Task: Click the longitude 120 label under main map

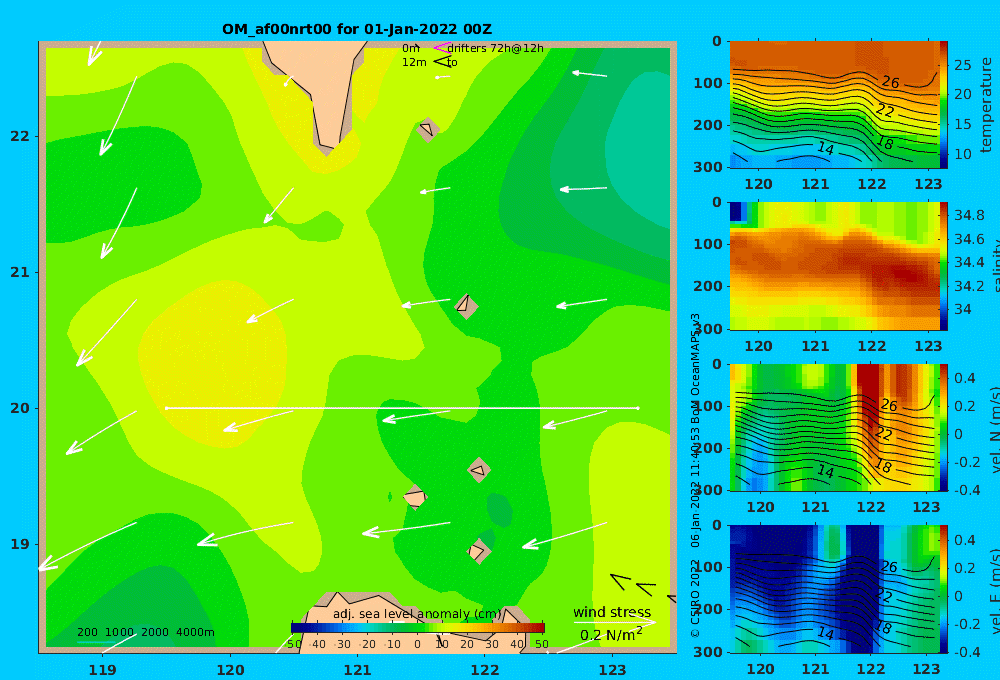Action: pyautogui.click(x=230, y=670)
